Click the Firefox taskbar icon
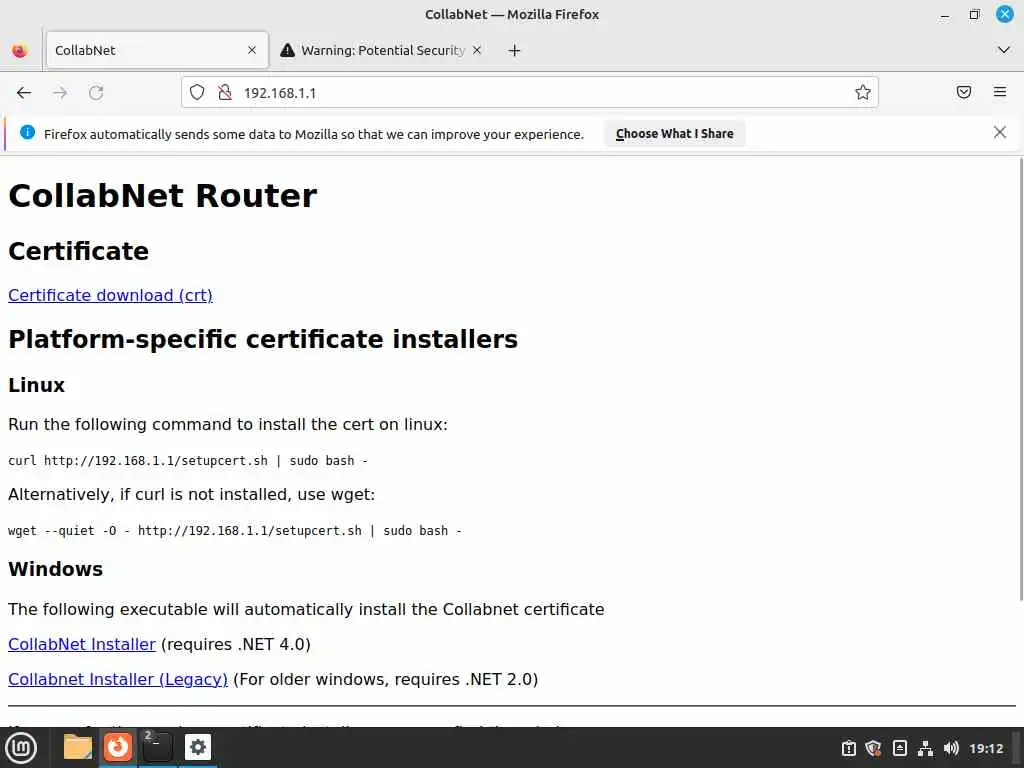1024x768 pixels. pyautogui.click(x=118, y=747)
